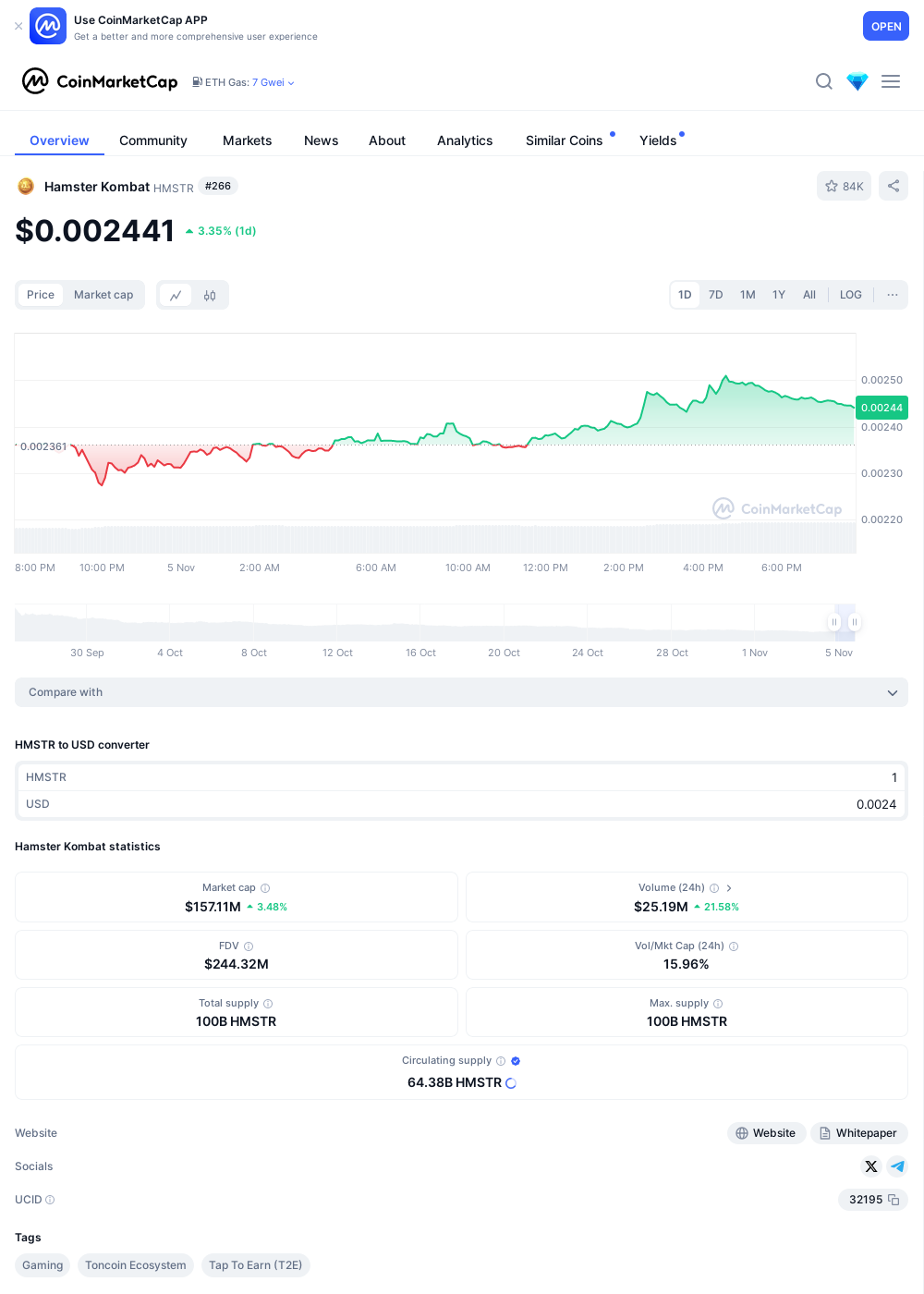
Task: Open the About tab
Action: point(387,140)
